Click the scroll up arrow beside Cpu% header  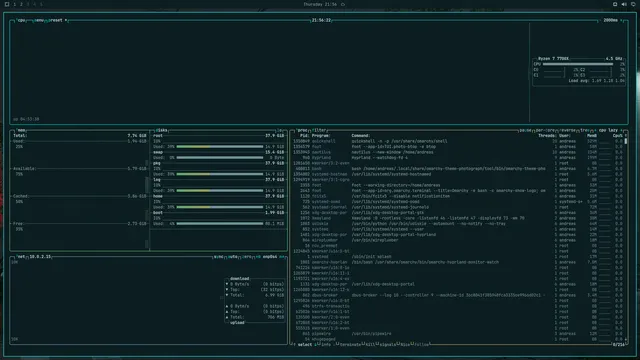[625, 136]
